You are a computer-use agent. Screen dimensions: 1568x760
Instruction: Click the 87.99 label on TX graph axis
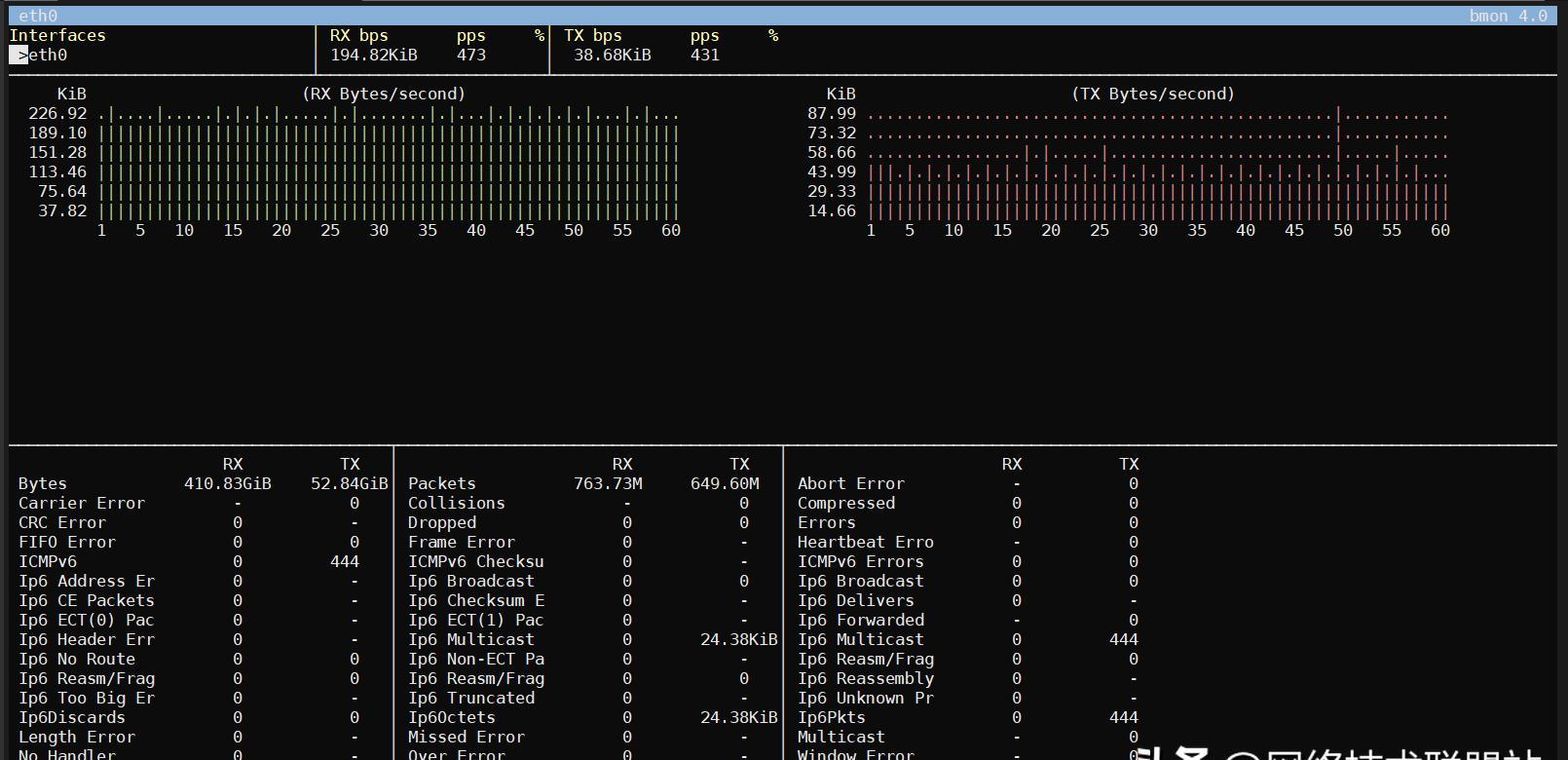tap(831, 114)
